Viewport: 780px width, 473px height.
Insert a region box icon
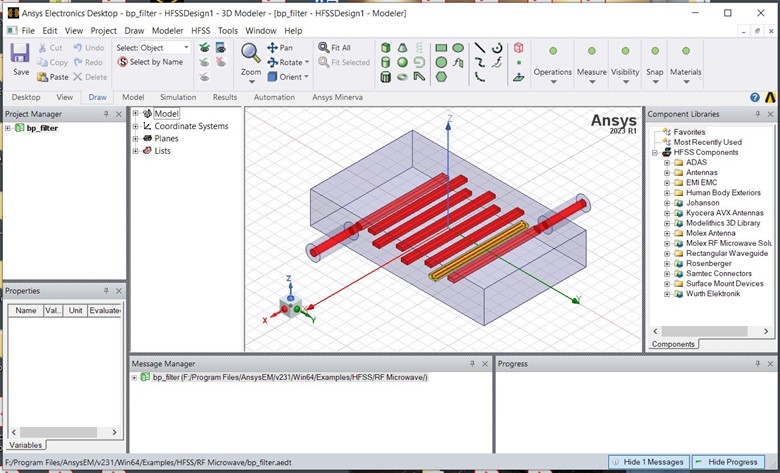tap(519, 48)
